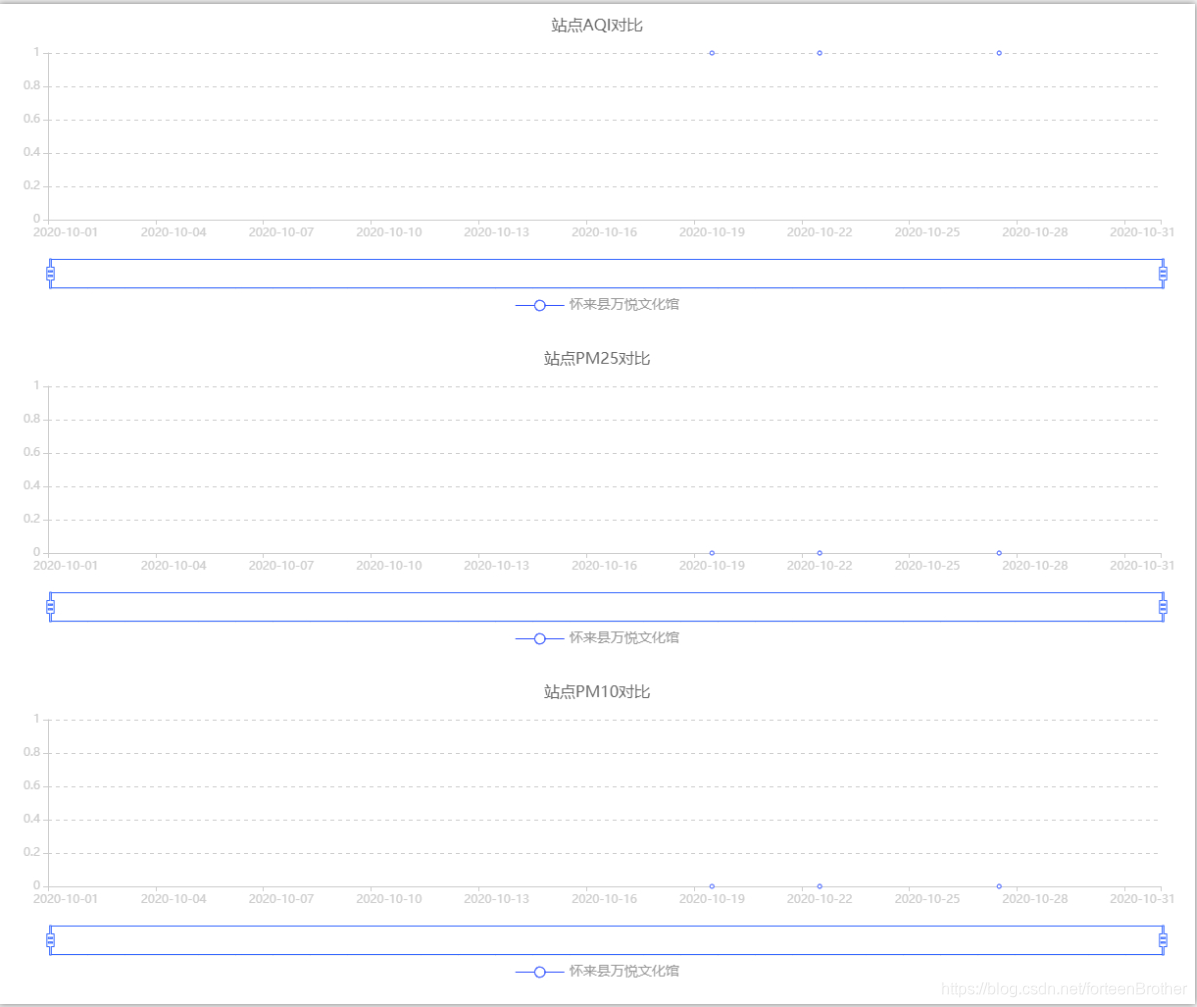This screenshot has height=1007, width=1197.
Task: Select the data point near 2020-10-27 on AQI chart
Action: 998,53
